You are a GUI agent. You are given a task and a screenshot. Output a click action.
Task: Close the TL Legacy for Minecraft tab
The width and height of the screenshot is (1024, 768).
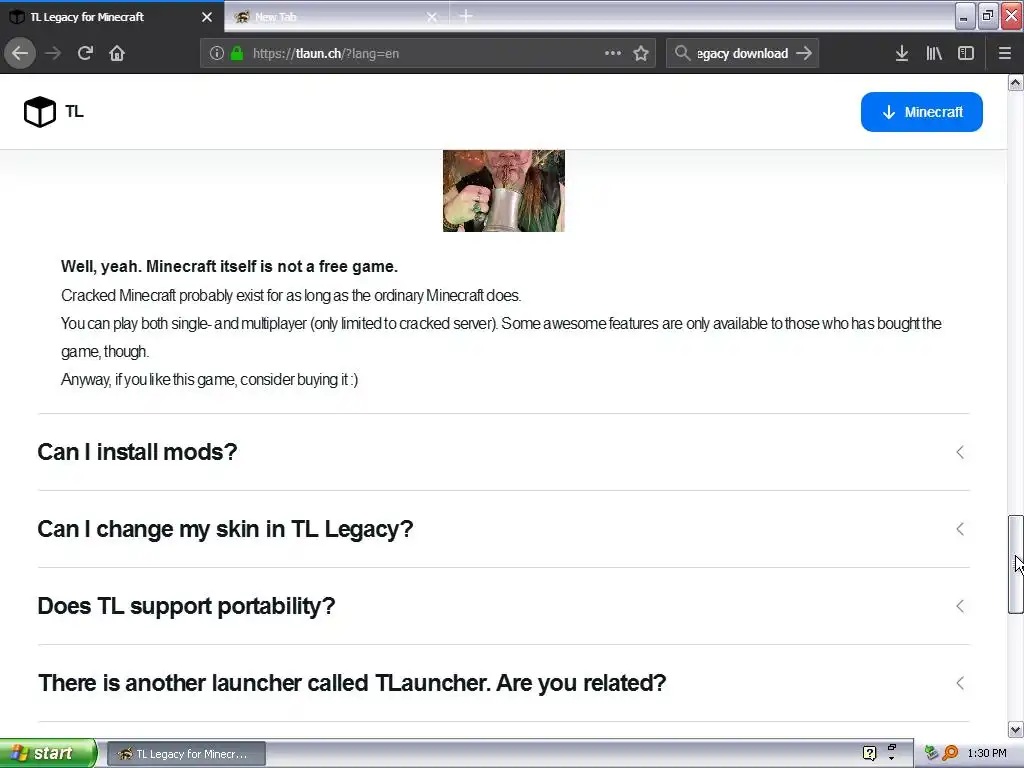[x=207, y=17]
